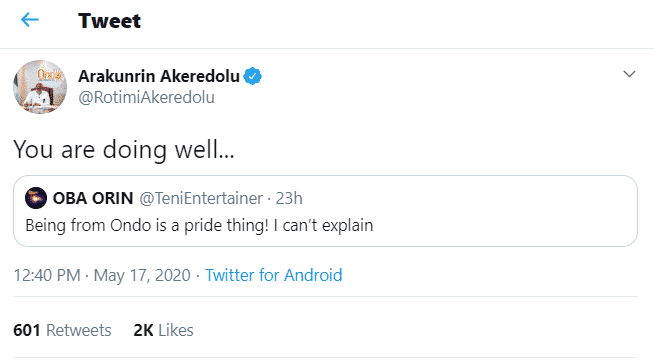The image size is (654, 364).
Task: Open Arakunrin Akeredolu's profile picture
Action: pyautogui.click(x=40, y=87)
